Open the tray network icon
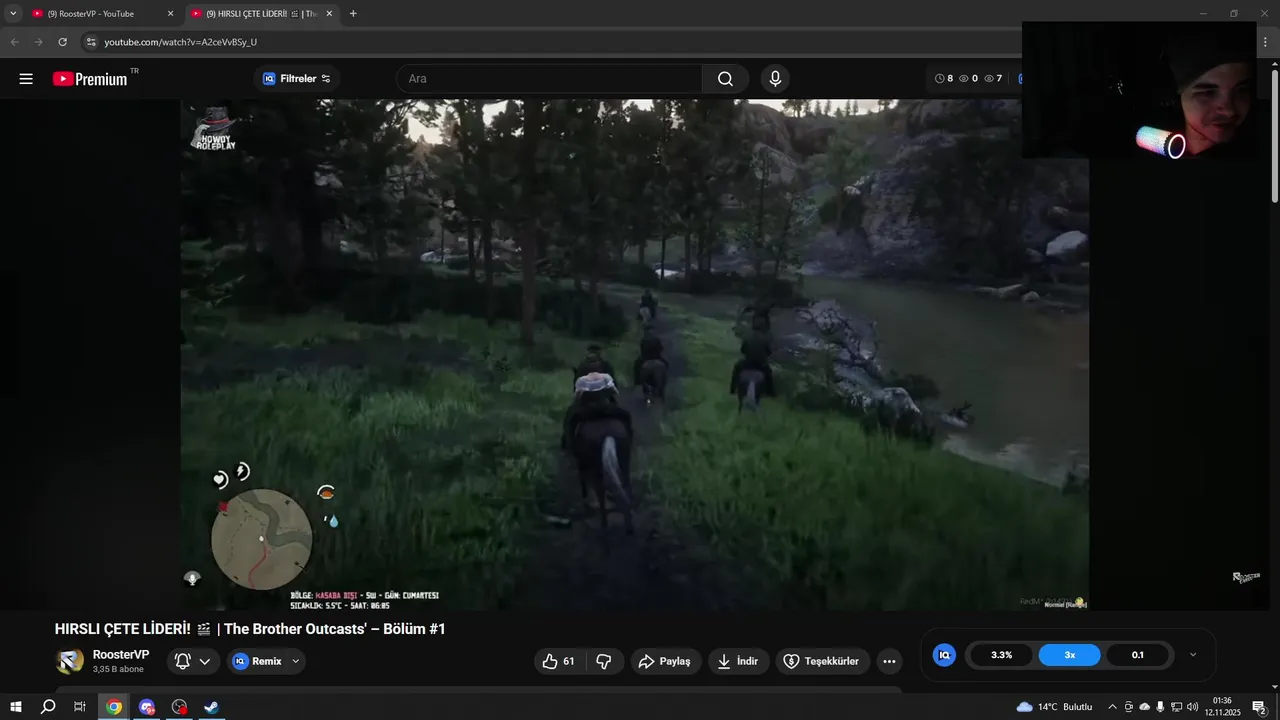Viewport: 1280px width, 720px height. (1176, 707)
